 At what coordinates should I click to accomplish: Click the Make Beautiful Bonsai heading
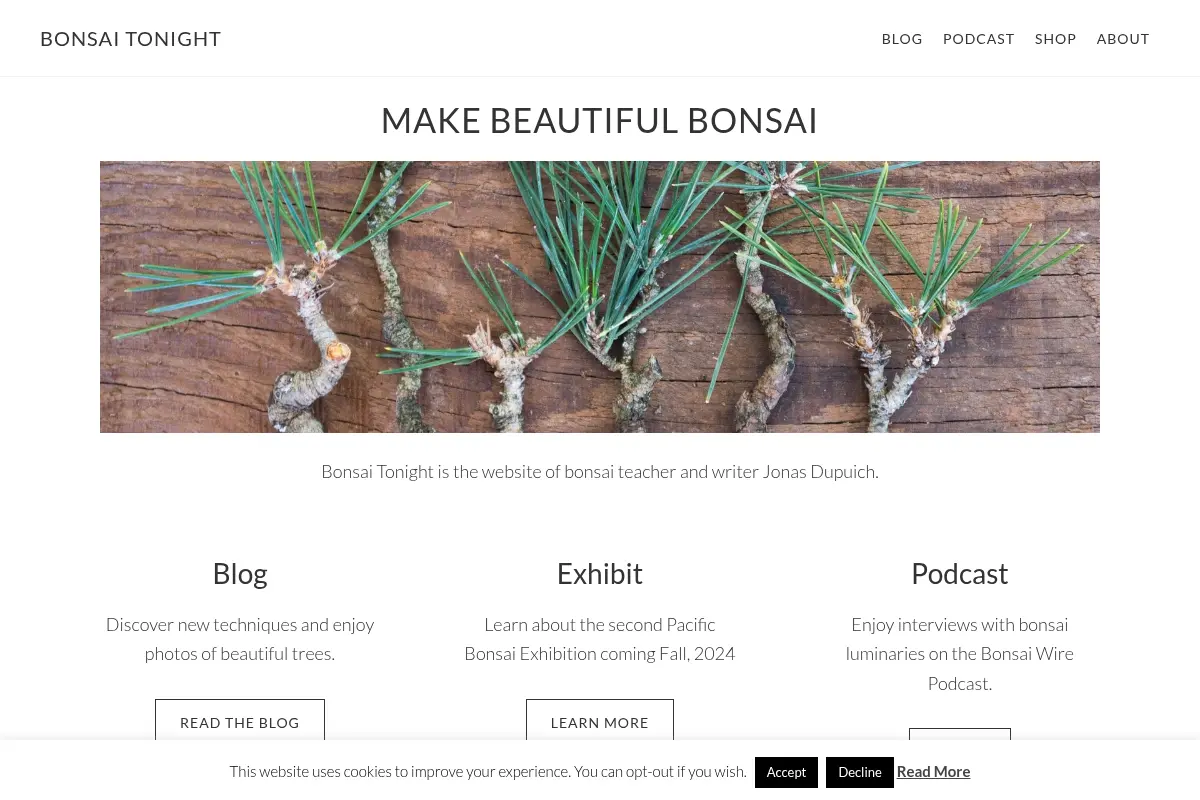(600, 121)
